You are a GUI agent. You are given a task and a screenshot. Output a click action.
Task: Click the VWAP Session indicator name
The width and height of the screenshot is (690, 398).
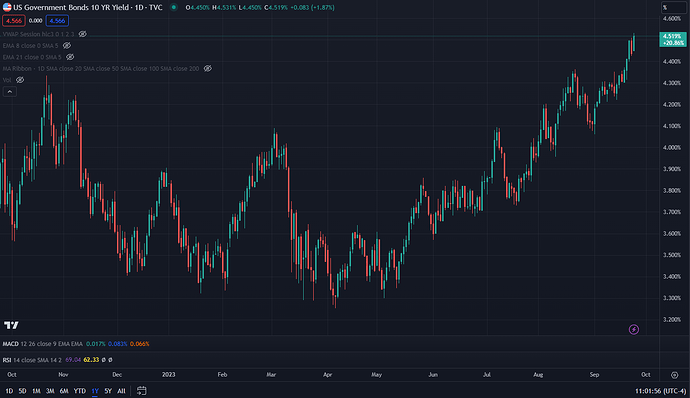coord(38,34)
